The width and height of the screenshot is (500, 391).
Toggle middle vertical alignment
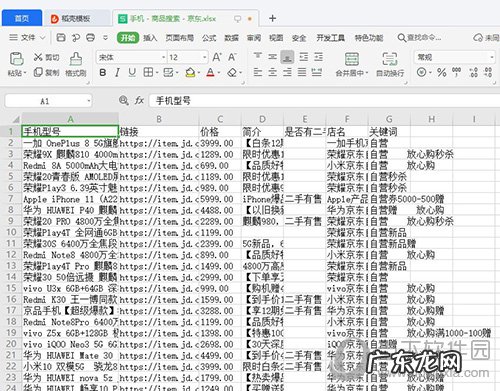click(272, 57)
